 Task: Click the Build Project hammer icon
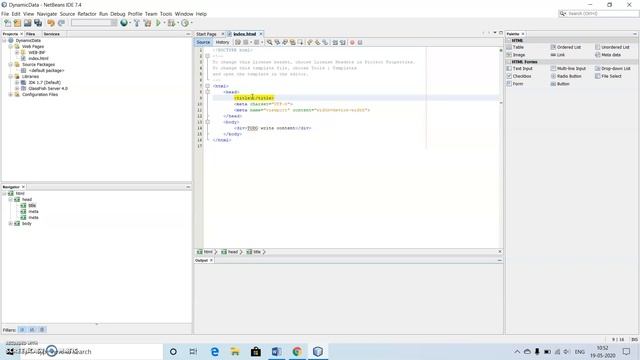(137, 23)
